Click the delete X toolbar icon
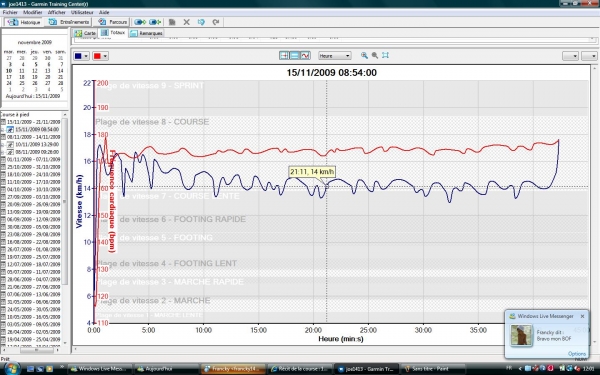The height and width of the screenshot is (375, 600). pos(186,22)
